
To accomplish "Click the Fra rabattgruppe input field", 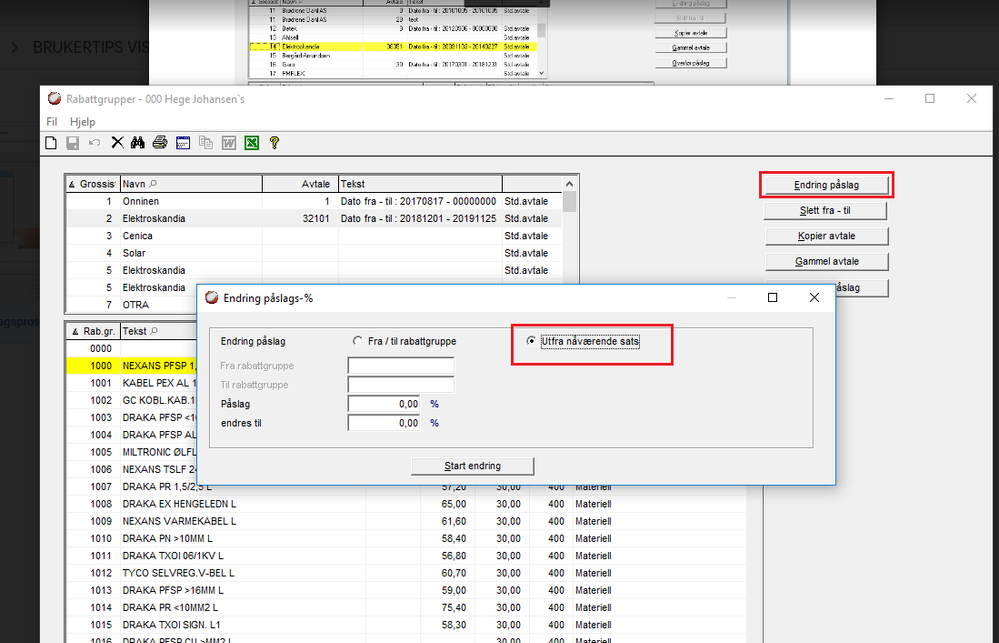I will 401,366.
